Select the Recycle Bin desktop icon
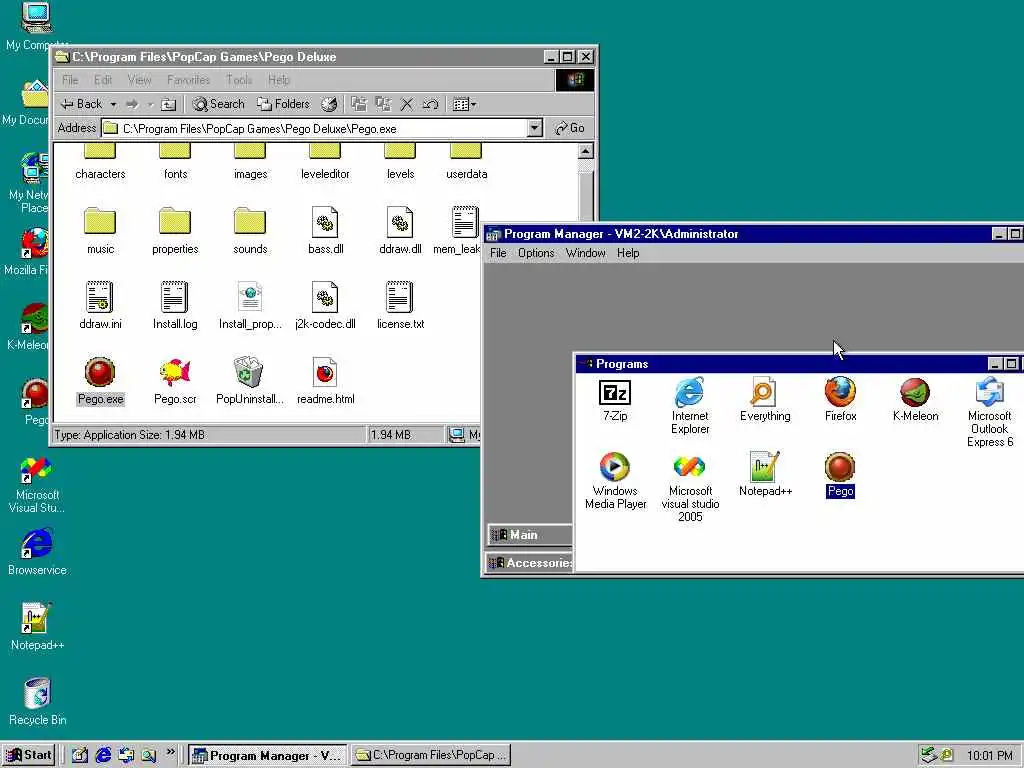Viewport: 1024px width, 768px height. tap(37, 702)
